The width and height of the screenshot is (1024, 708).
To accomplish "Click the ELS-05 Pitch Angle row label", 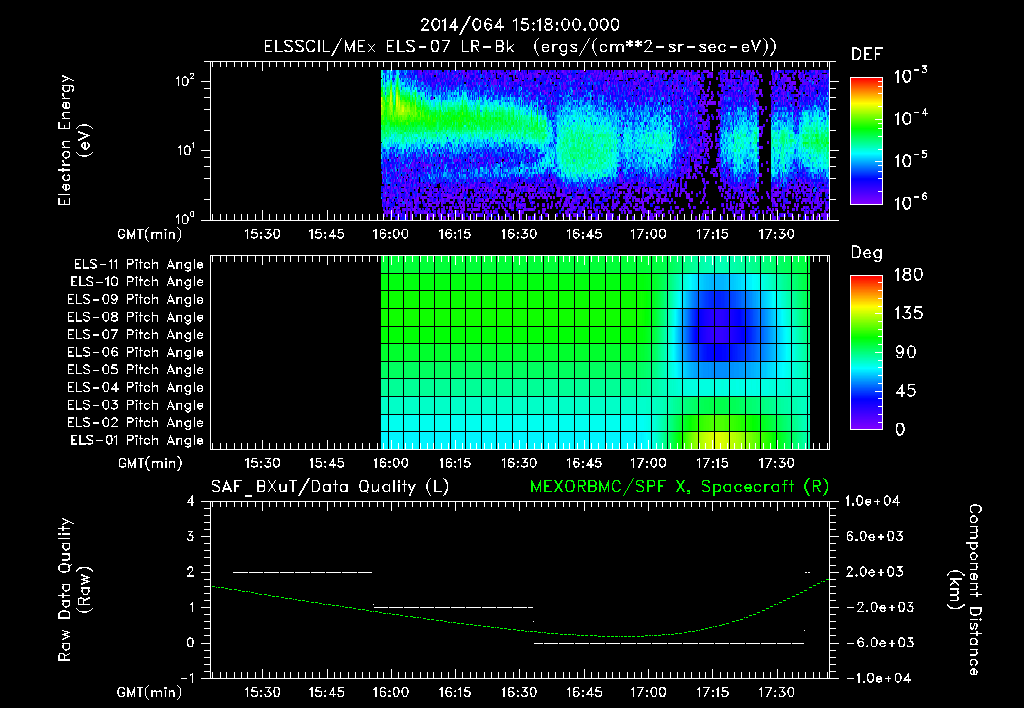I will coord(135,370).
